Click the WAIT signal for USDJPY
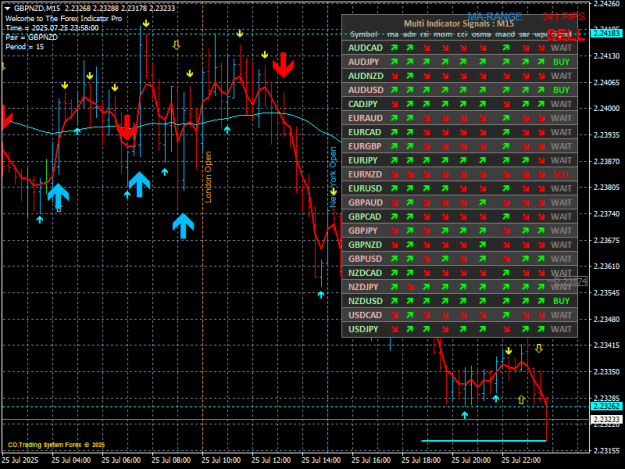 pos(561,329)
